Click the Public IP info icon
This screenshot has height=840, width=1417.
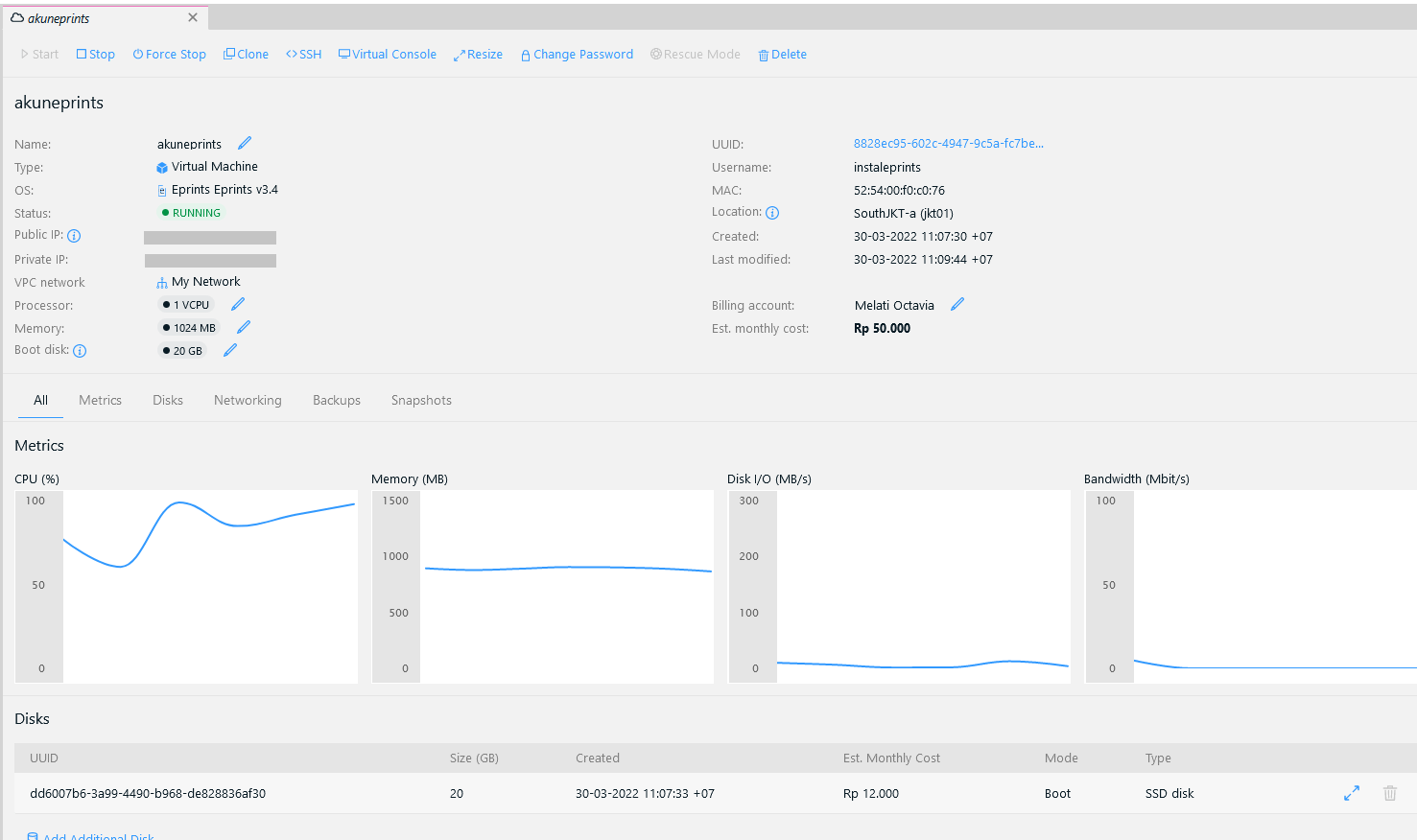[x=74, y=236]
